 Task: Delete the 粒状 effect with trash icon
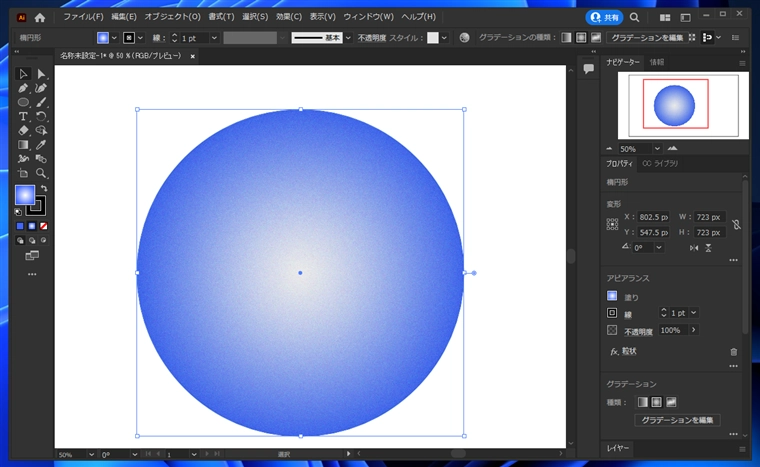[733, 352]
